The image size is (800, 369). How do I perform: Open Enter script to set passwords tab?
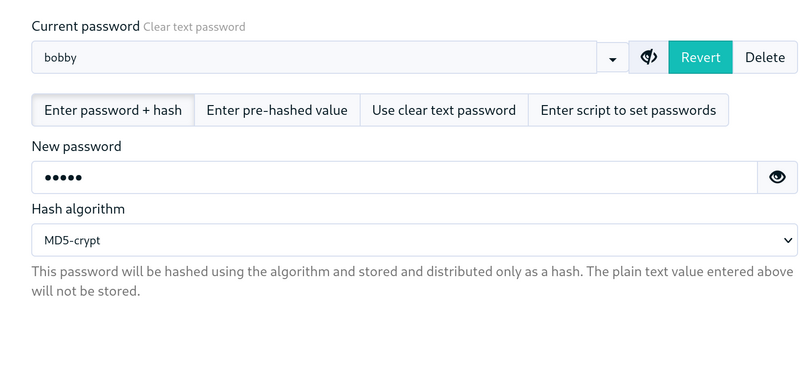[x=628, y=110]
